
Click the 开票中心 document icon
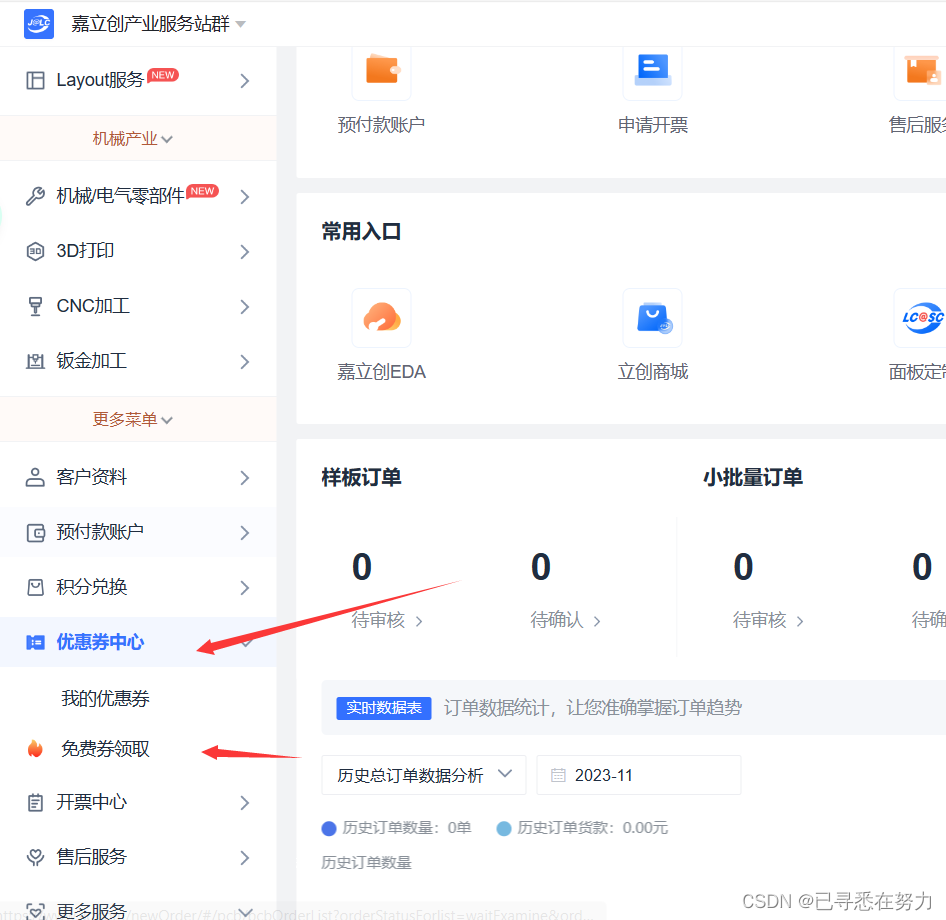tap(36, 802)
